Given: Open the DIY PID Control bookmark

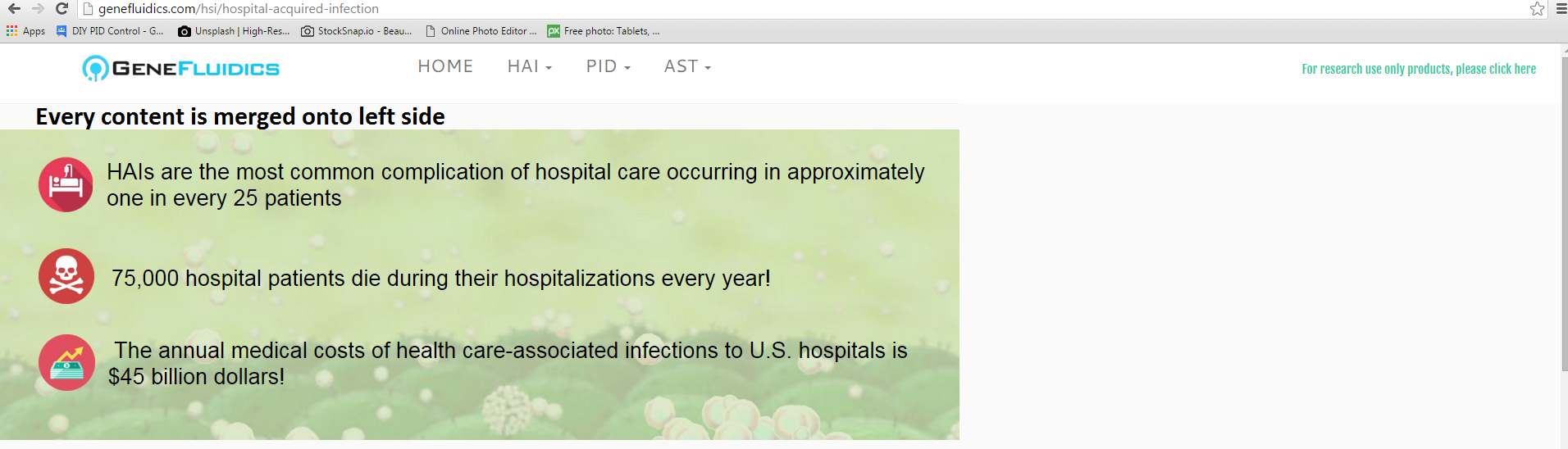Looking at the screenshot, I should 110,31.
